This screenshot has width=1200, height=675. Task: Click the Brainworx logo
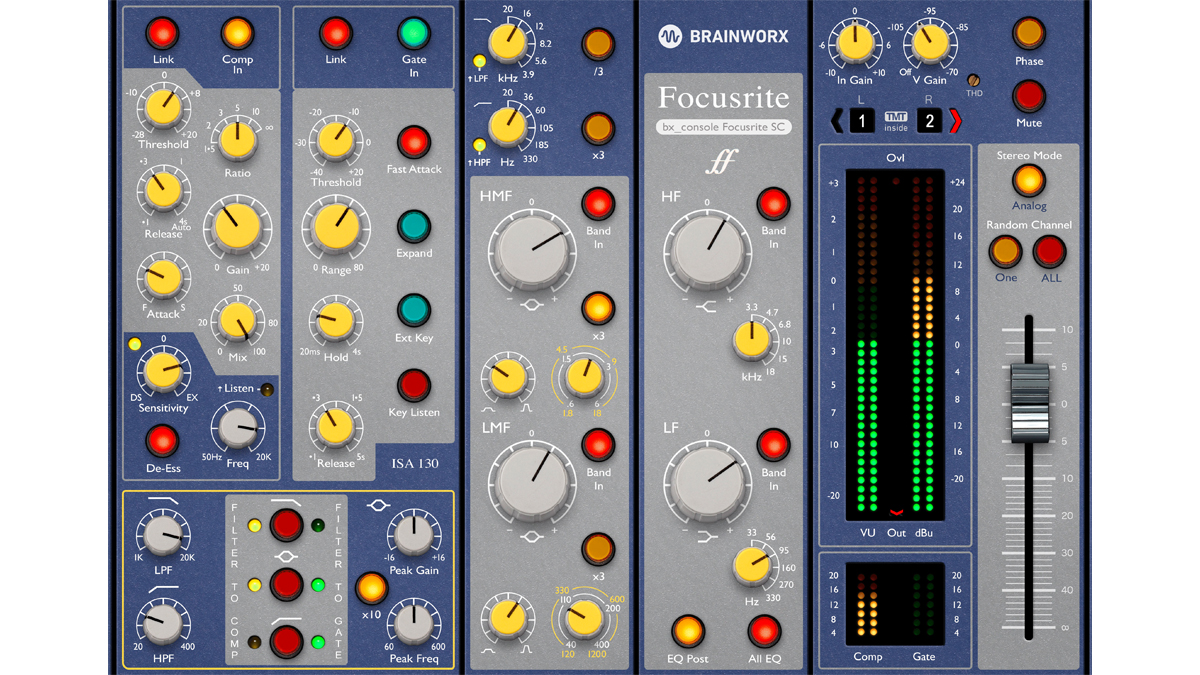tap(723, 37)
